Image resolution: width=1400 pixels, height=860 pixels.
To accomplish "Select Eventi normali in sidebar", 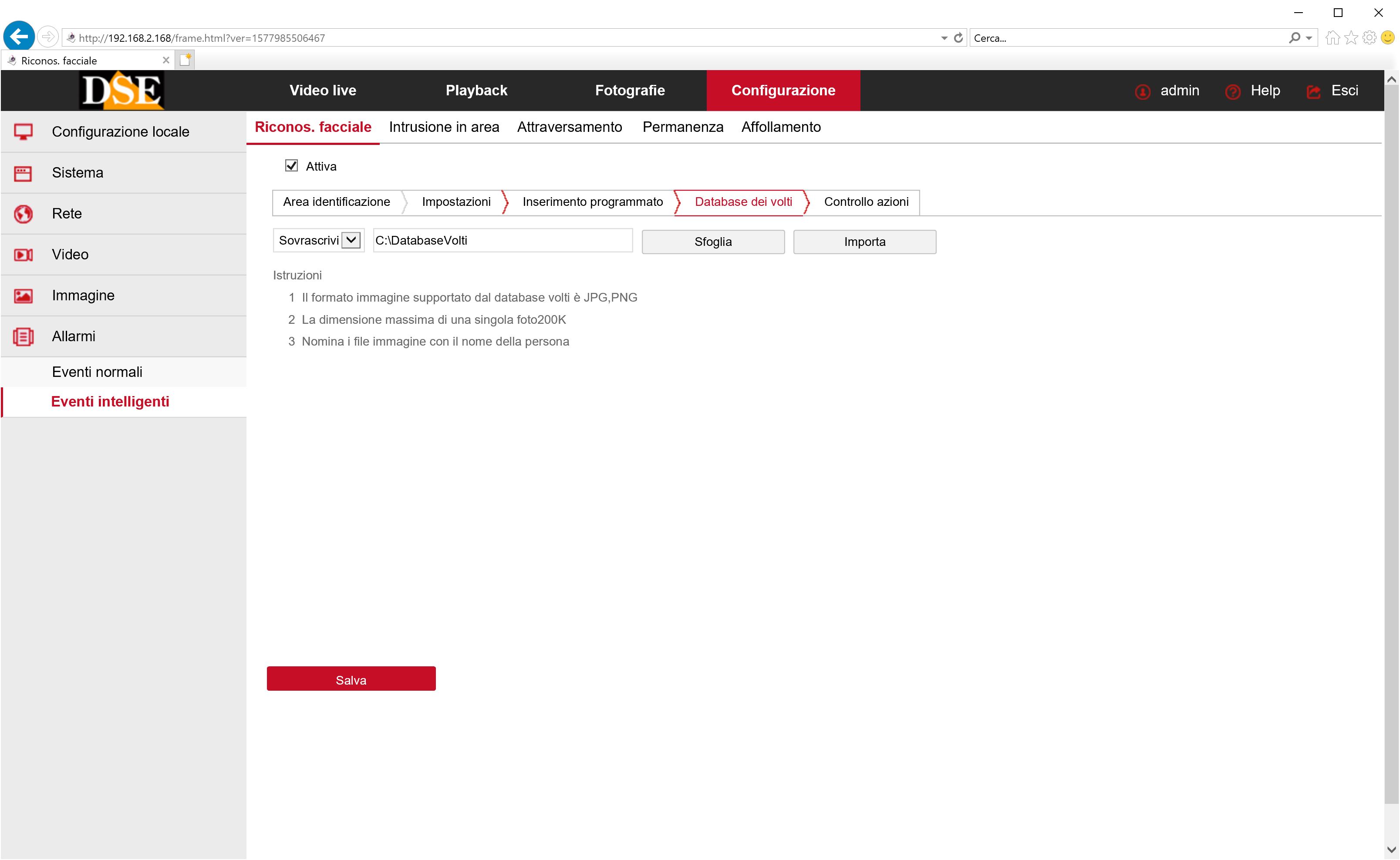I will coord(97,372).
